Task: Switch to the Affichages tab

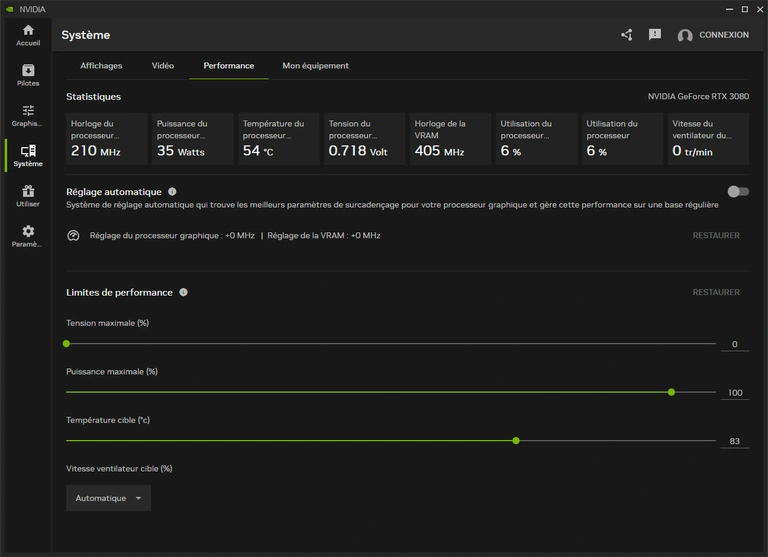Action: 101,66
